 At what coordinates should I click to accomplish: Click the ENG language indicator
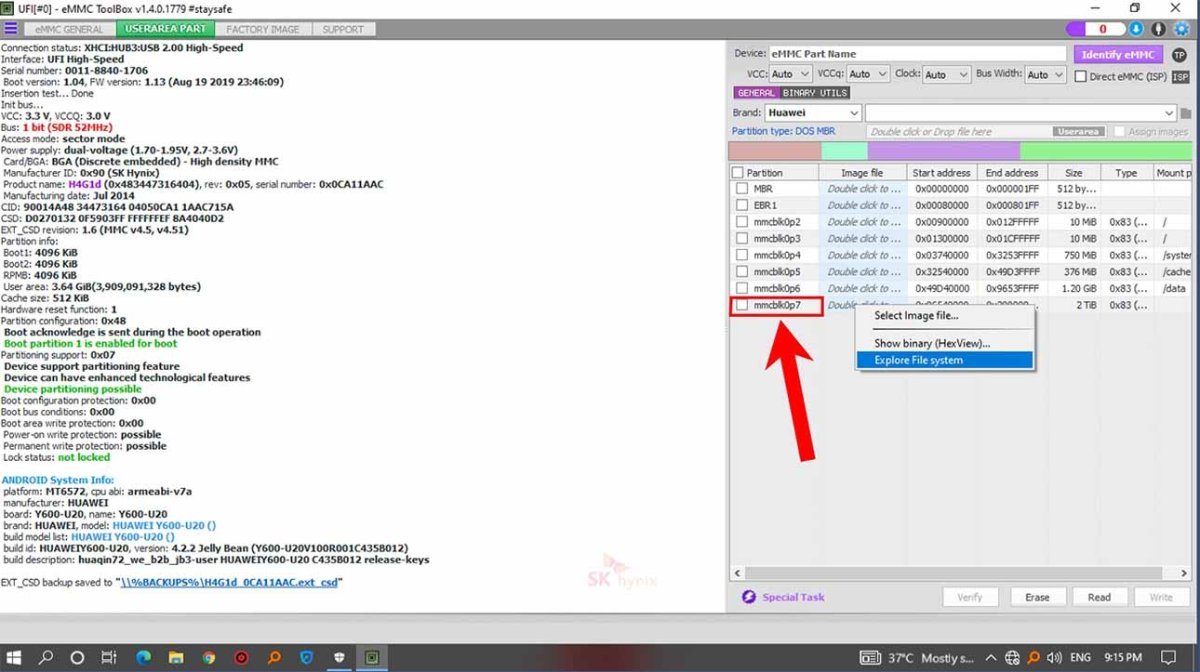pos(1080,658)
